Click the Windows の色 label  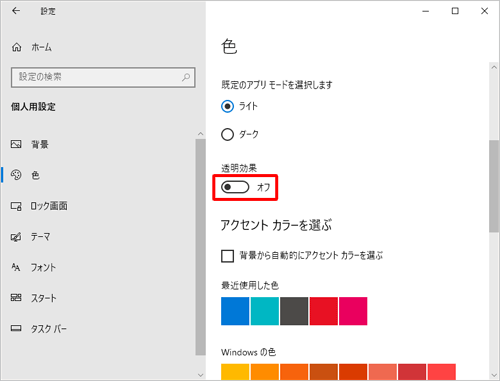tap(248, 352)
